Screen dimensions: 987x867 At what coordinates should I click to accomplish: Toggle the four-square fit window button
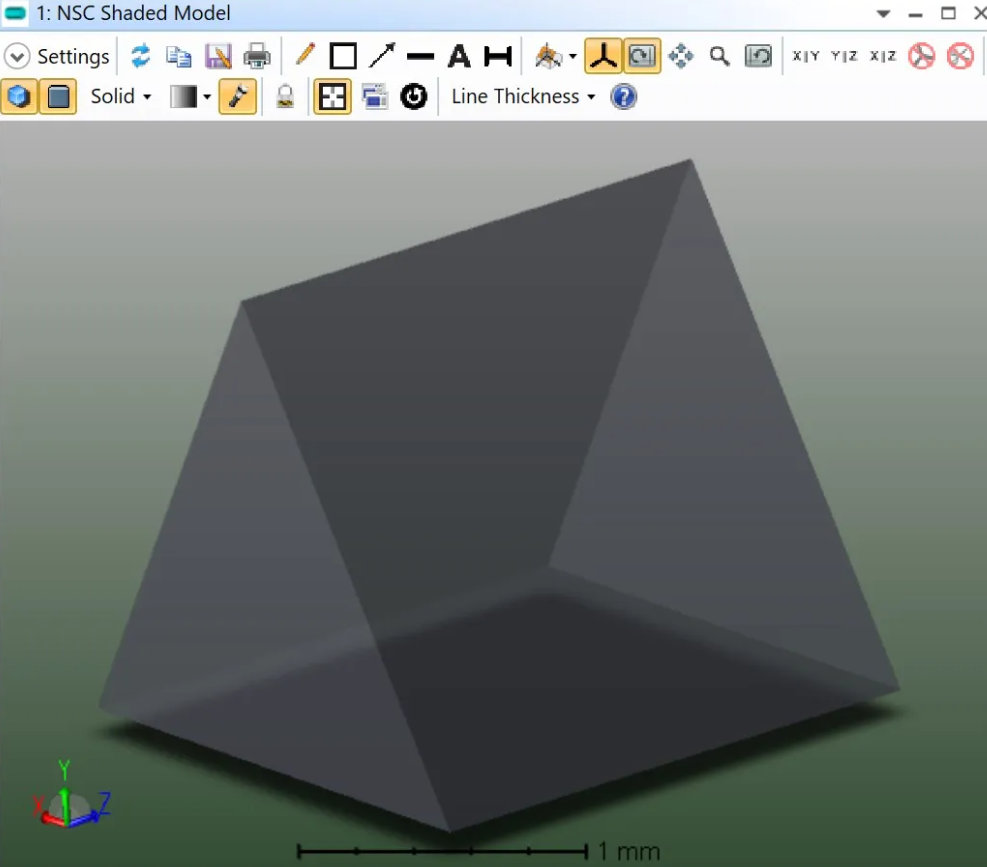coord(332,96)
